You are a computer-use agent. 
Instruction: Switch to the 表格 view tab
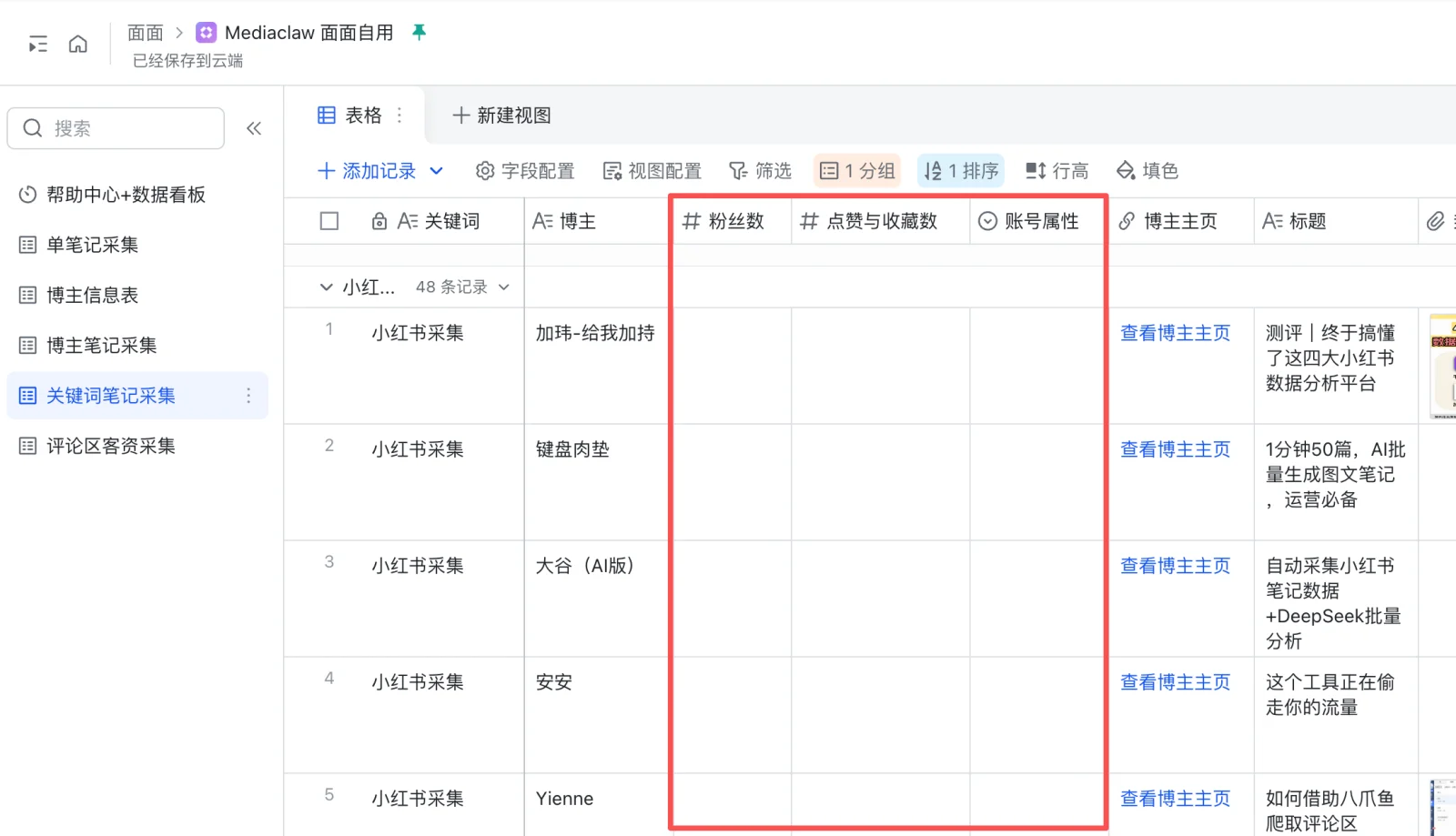coord(350,116)
